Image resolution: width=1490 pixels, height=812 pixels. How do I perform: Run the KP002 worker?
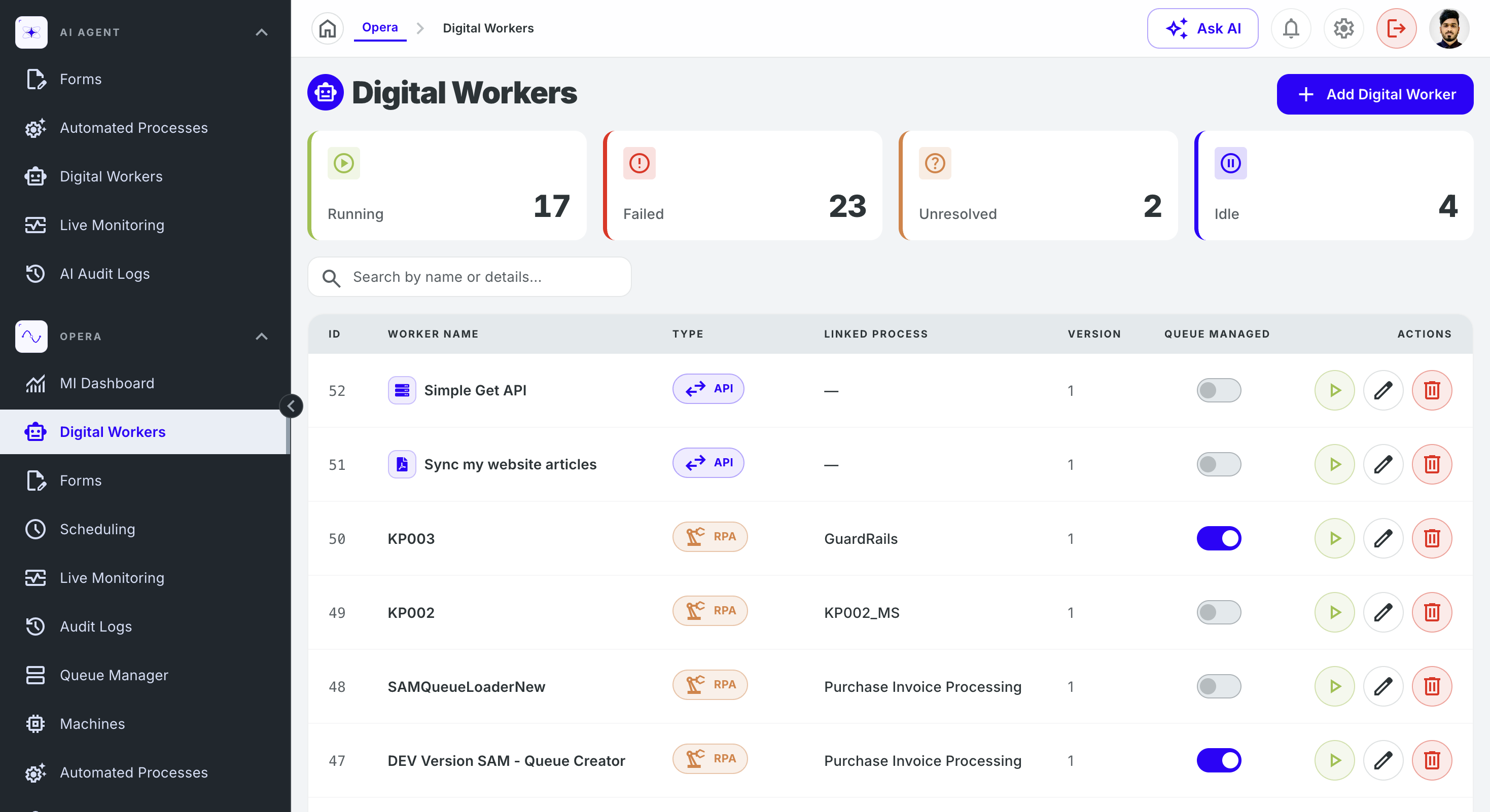(1334, 612)
